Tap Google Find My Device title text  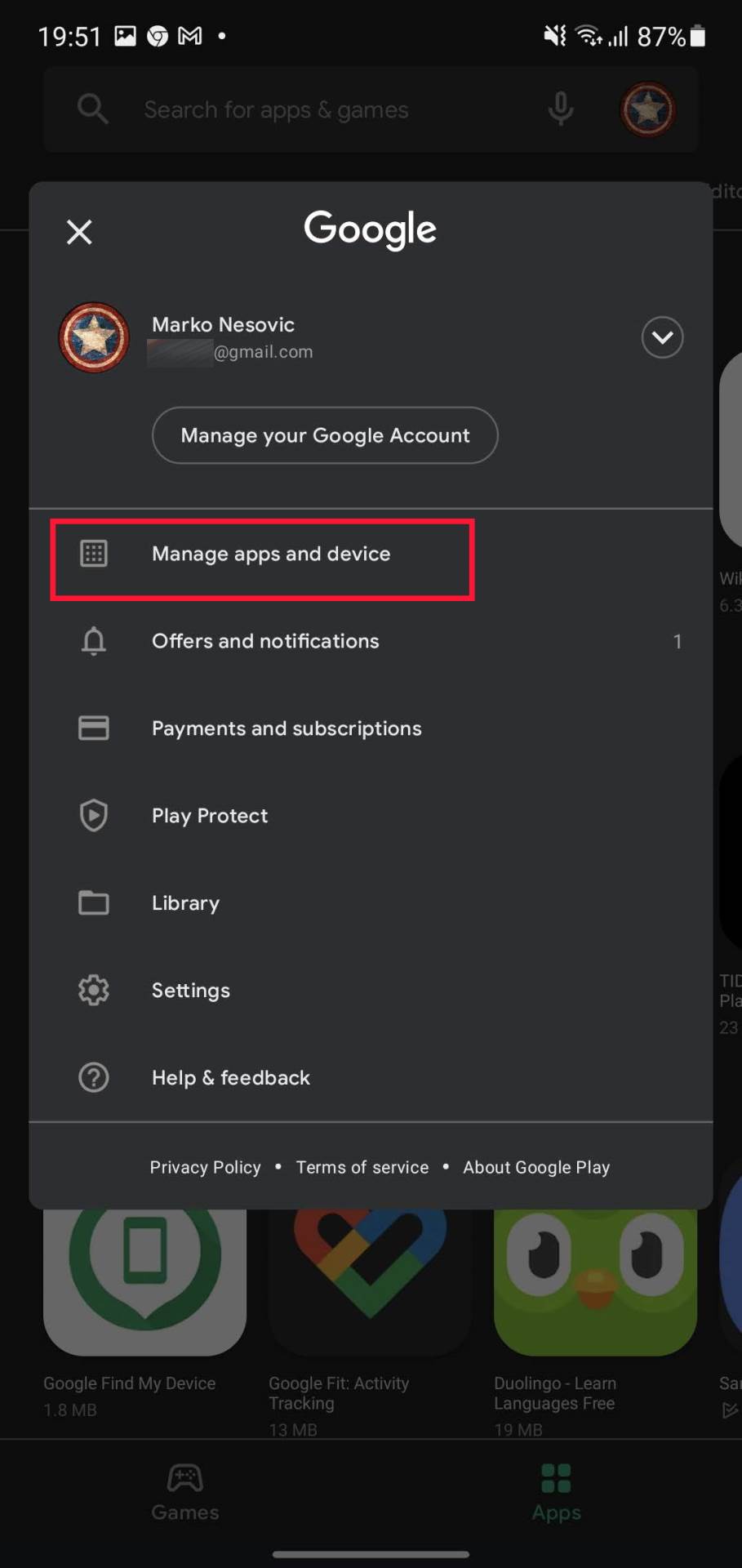click(x=129, y=1383)
